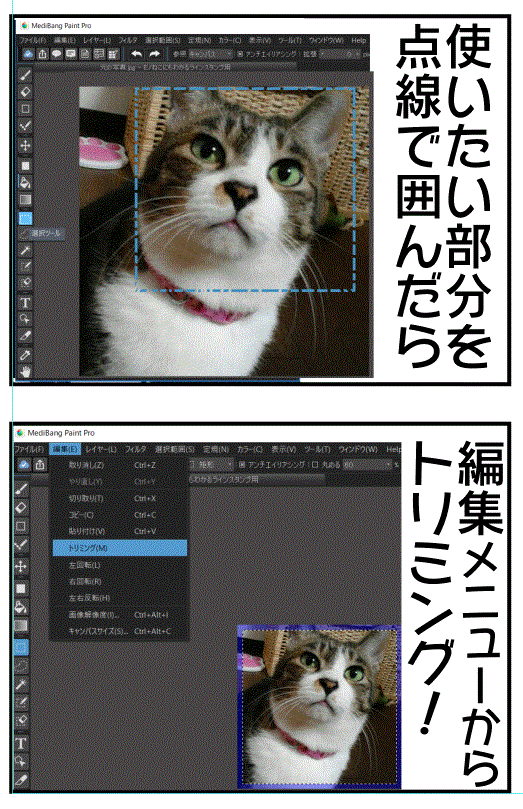Select the Select Eraser tool in top screenshot
The width and height of the screenshot is (523, 809).
[25, 283]
